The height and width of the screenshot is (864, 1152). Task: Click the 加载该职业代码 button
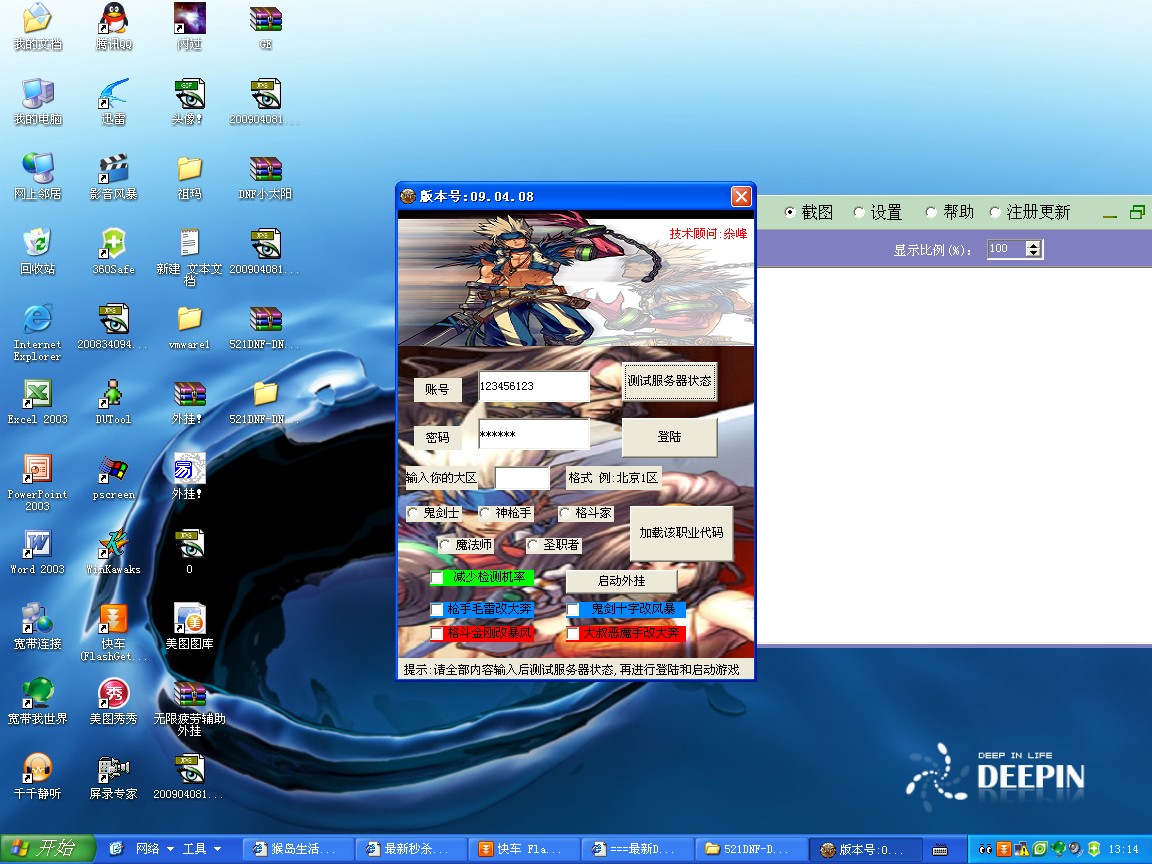coord(681,533)
